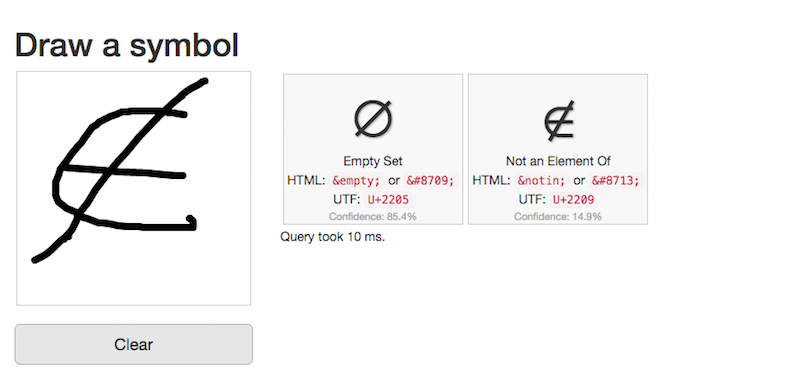Click the Confidence 14.9% text
This screenshot has width=800, height=383.
[558, 217]
